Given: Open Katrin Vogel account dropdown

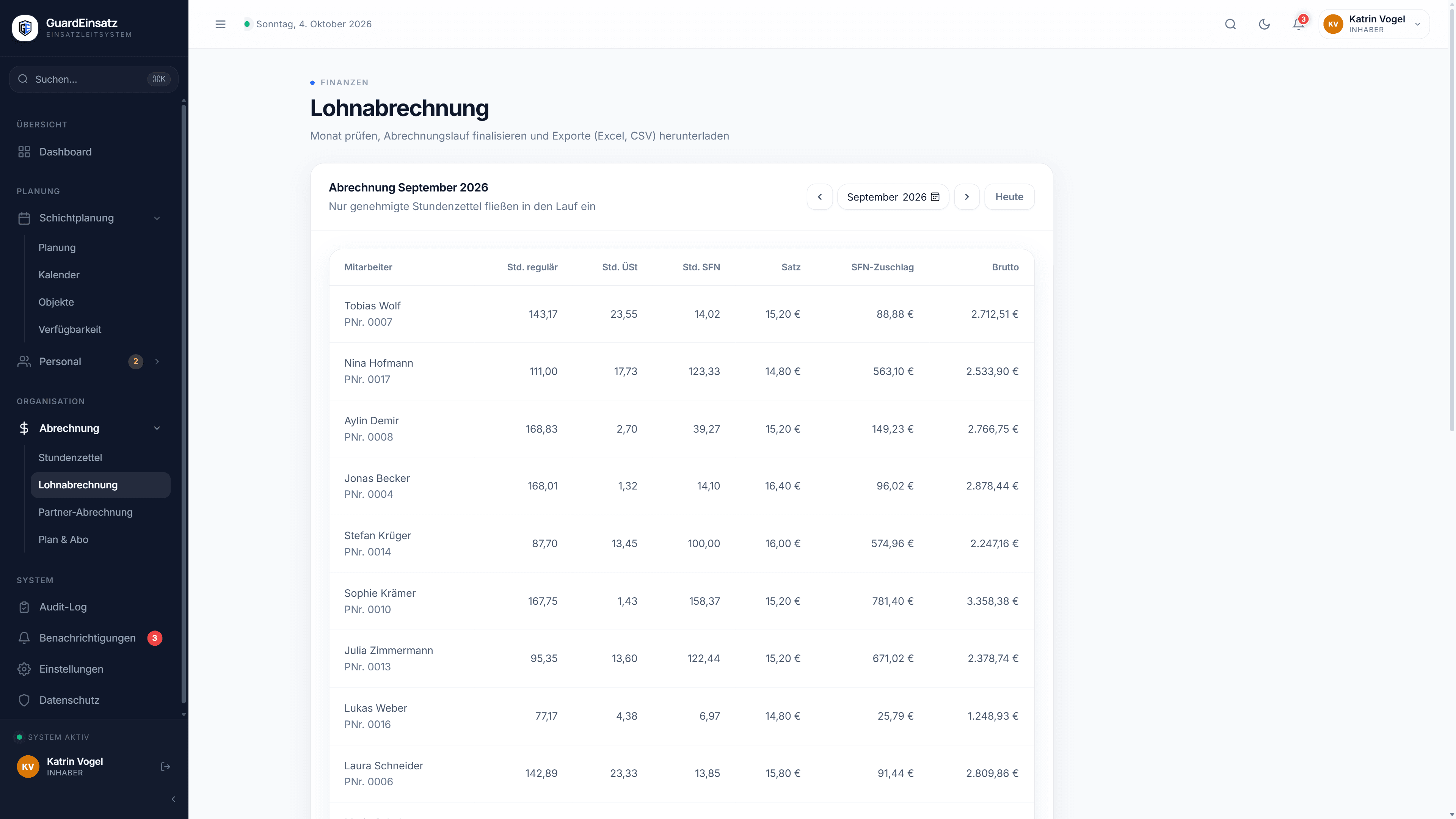Looking at the screenshot, I should 1373,24.
